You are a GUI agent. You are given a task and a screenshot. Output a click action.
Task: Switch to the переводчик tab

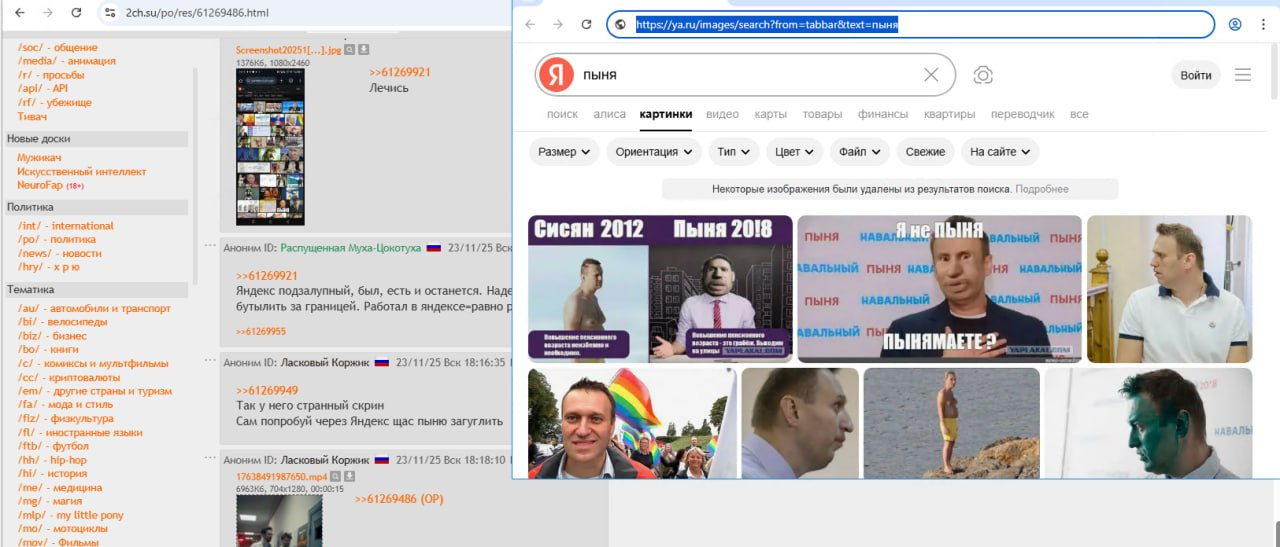pos(1022,114)
